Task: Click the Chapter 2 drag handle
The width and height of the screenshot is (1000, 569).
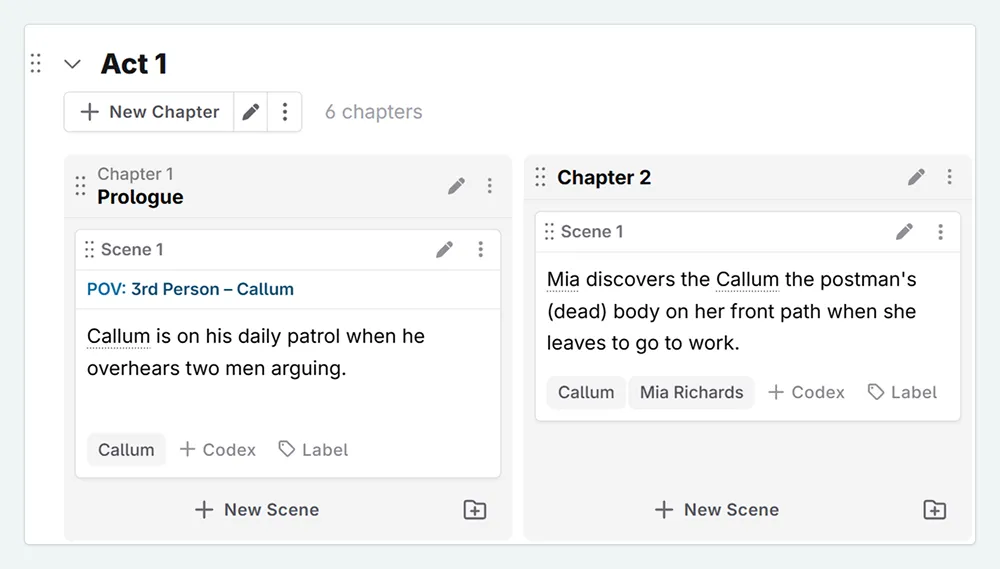Action: click(540, 177)
